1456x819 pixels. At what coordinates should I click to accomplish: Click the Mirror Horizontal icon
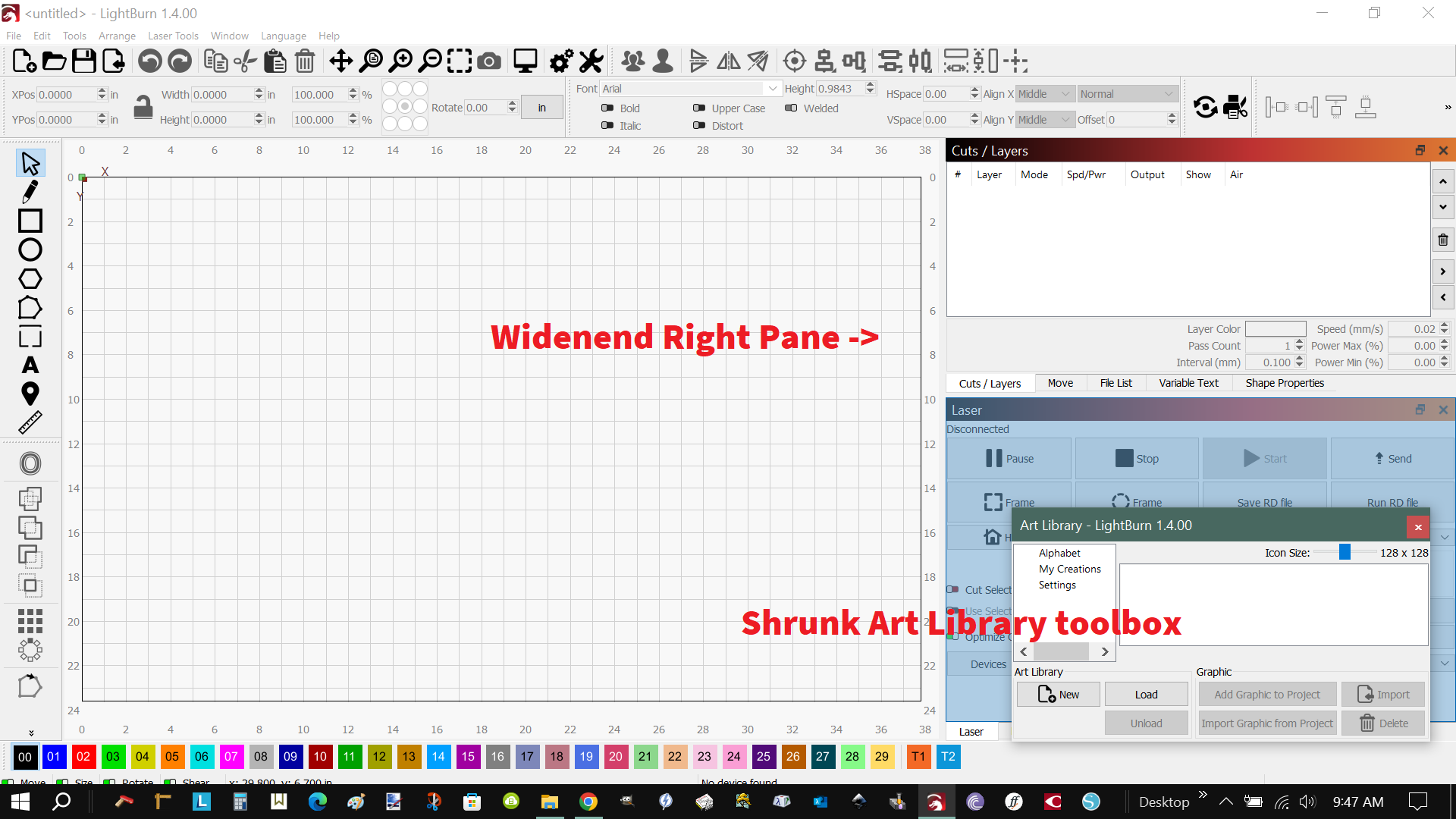coord(729,61)
